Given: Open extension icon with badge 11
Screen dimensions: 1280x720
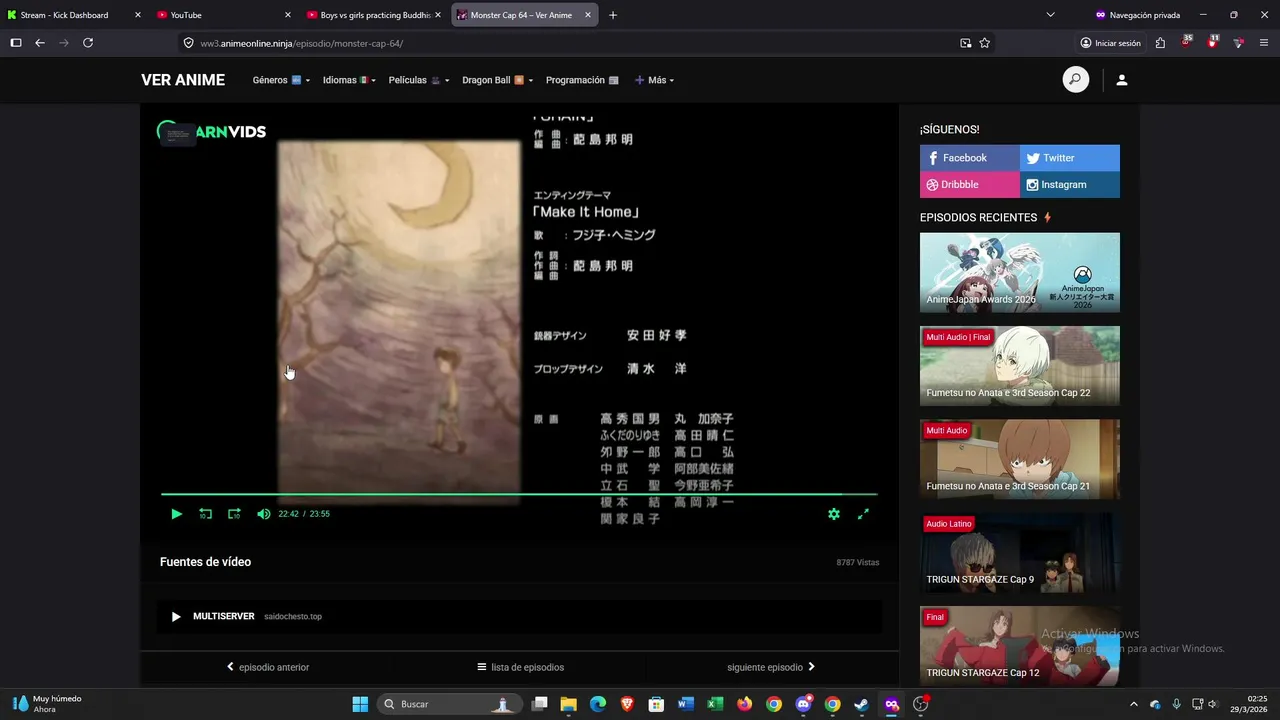Looking at the screenshot, I should click(1212, 42).
